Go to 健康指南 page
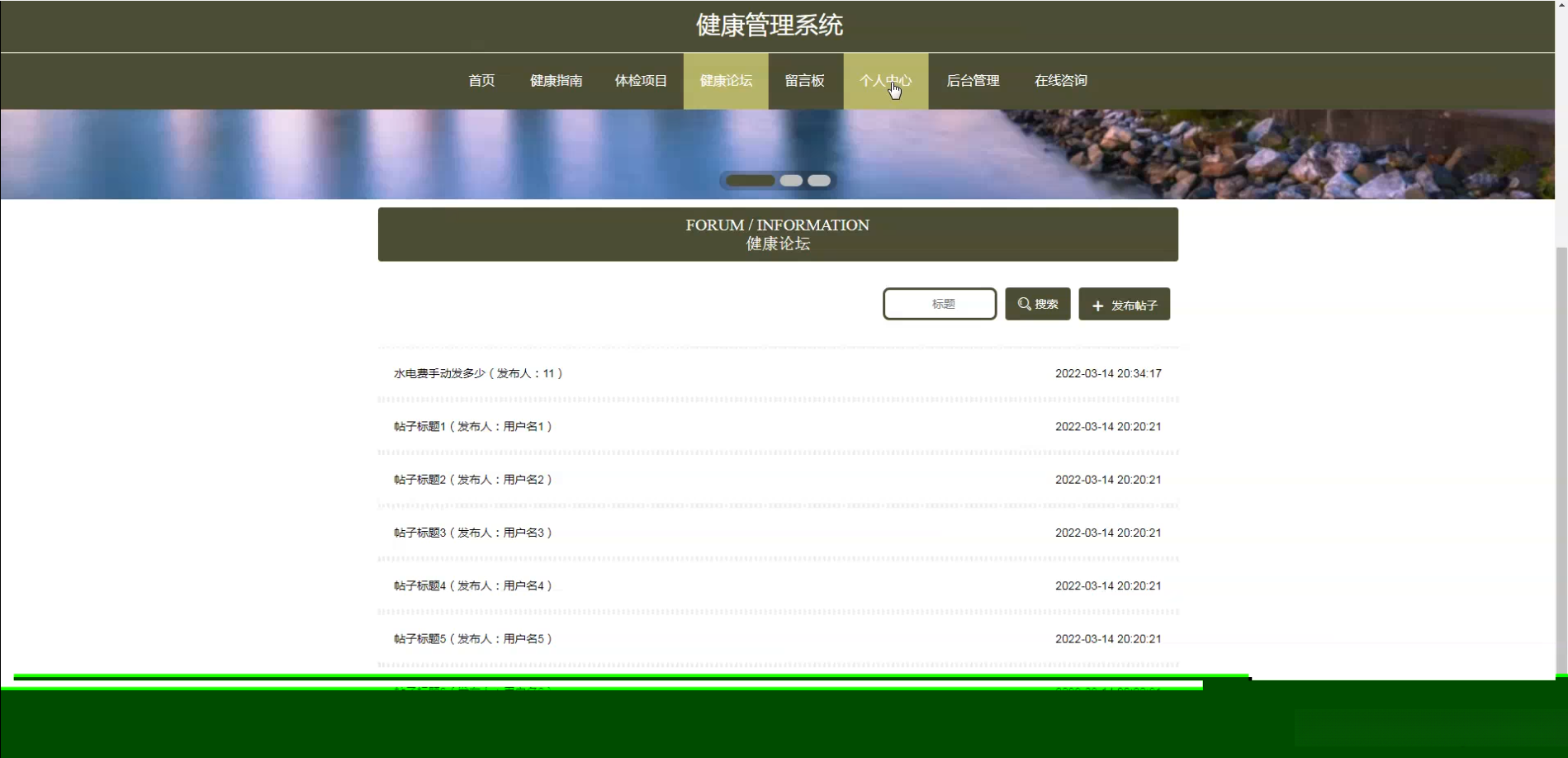The width and height of the screenshot is (1568, 758). tap(556, 81)
